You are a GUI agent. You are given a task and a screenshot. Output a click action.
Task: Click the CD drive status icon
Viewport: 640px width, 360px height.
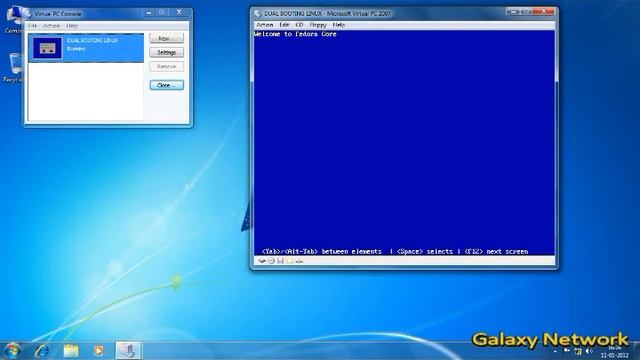click(271, 261)
